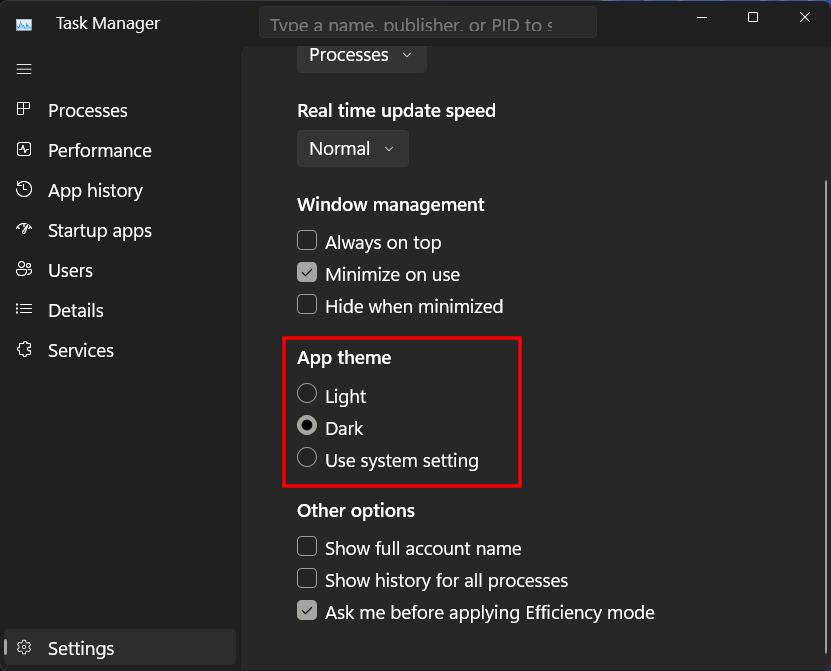
Task: Open the Services section icon
Action: (24, 350)
